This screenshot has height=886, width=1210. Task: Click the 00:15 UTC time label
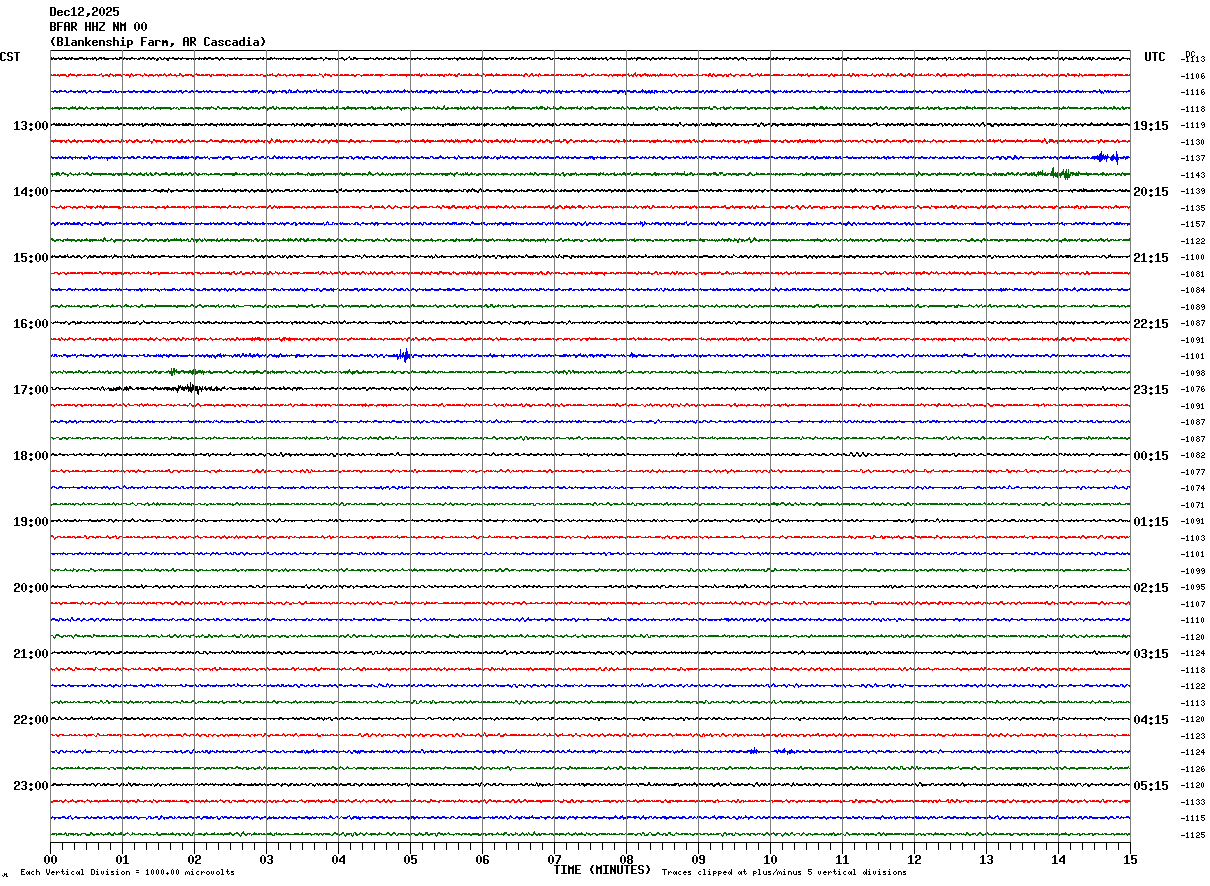coord(1151,456)
